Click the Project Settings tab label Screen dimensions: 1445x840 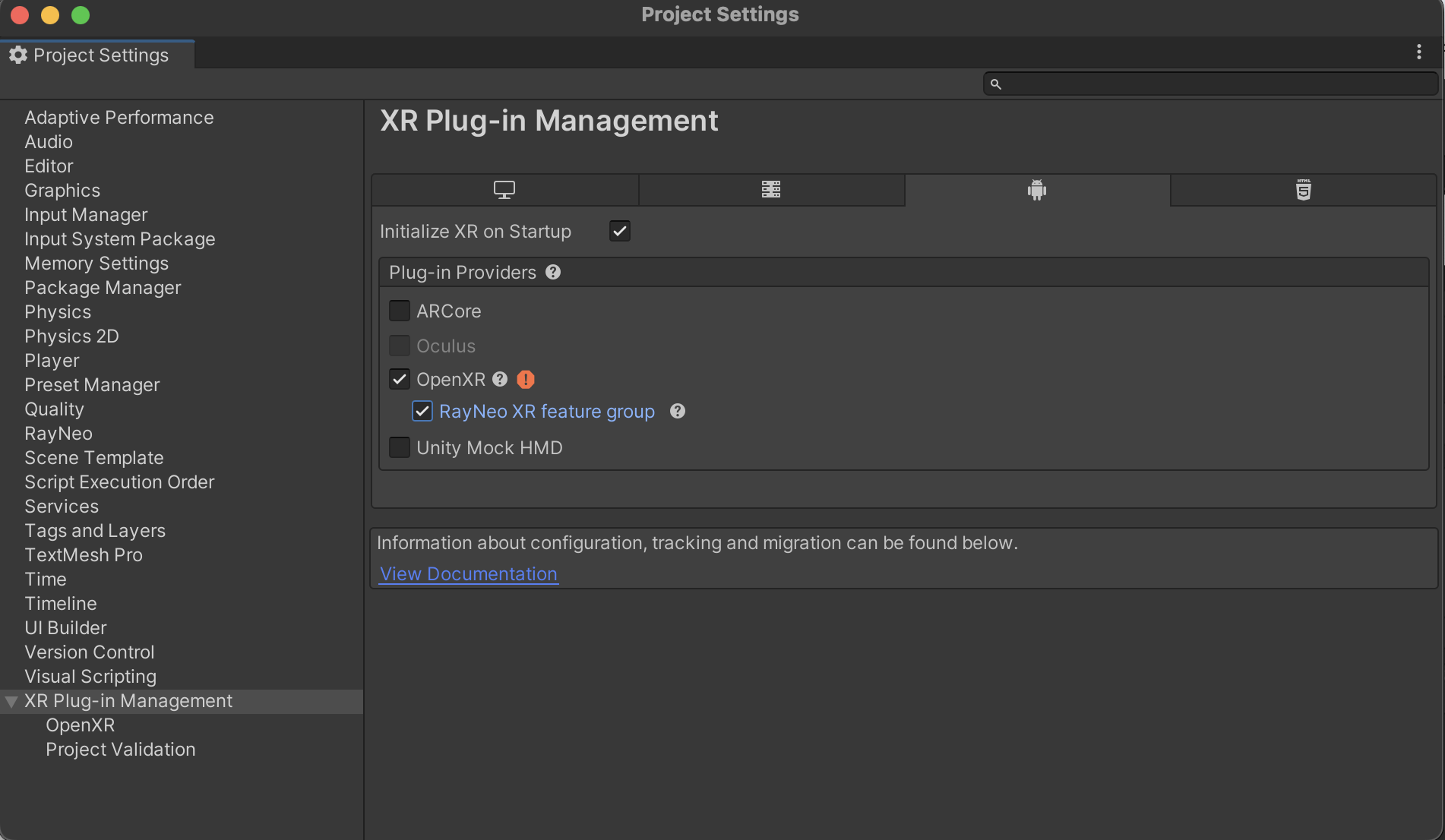coord(101,55)
